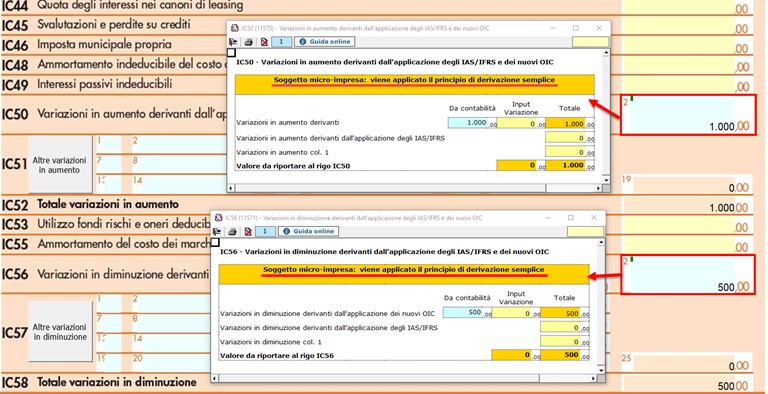
Task: Click IC50 column 2 field showing 1.000,00
Action: [688, 115]
